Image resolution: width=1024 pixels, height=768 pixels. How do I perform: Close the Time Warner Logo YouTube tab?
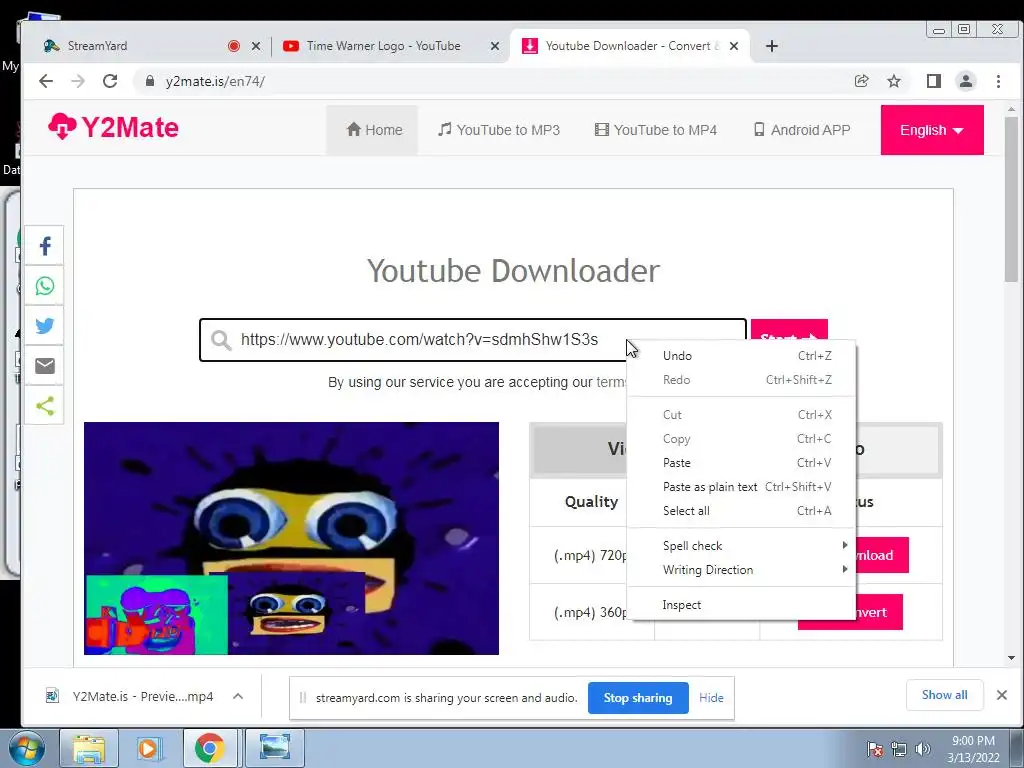click(x=495, y=46)
